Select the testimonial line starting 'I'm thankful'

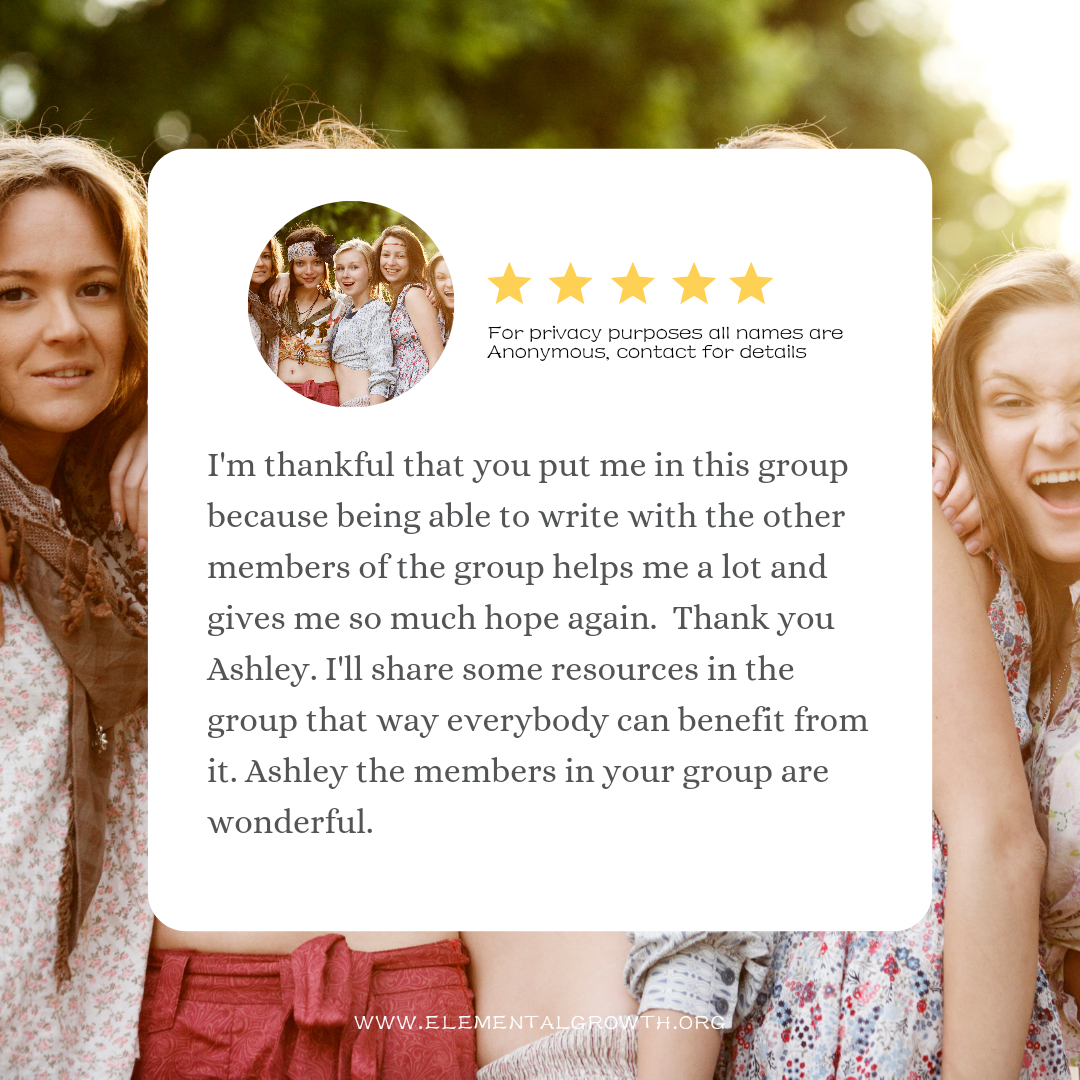[x=528, y=466]
